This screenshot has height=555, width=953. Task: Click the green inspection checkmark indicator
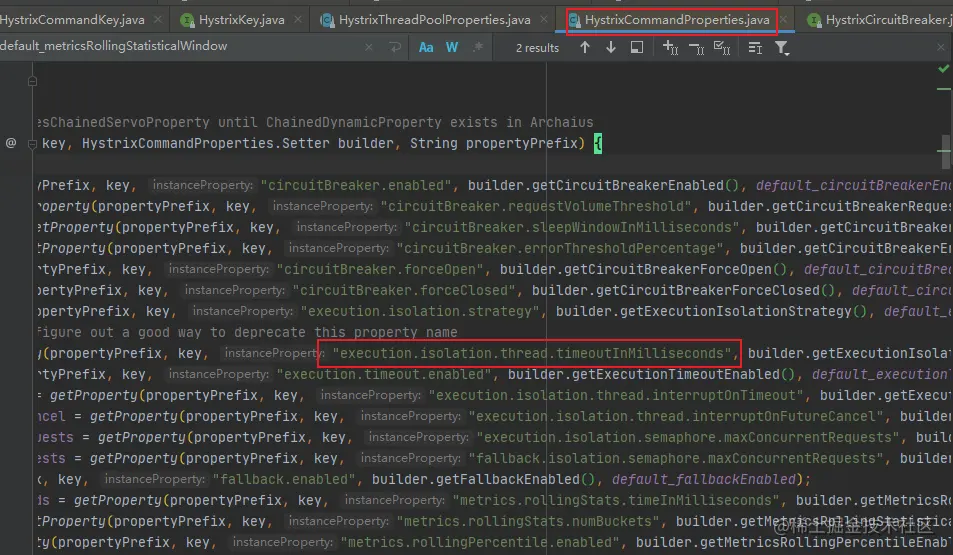(943, 69)
